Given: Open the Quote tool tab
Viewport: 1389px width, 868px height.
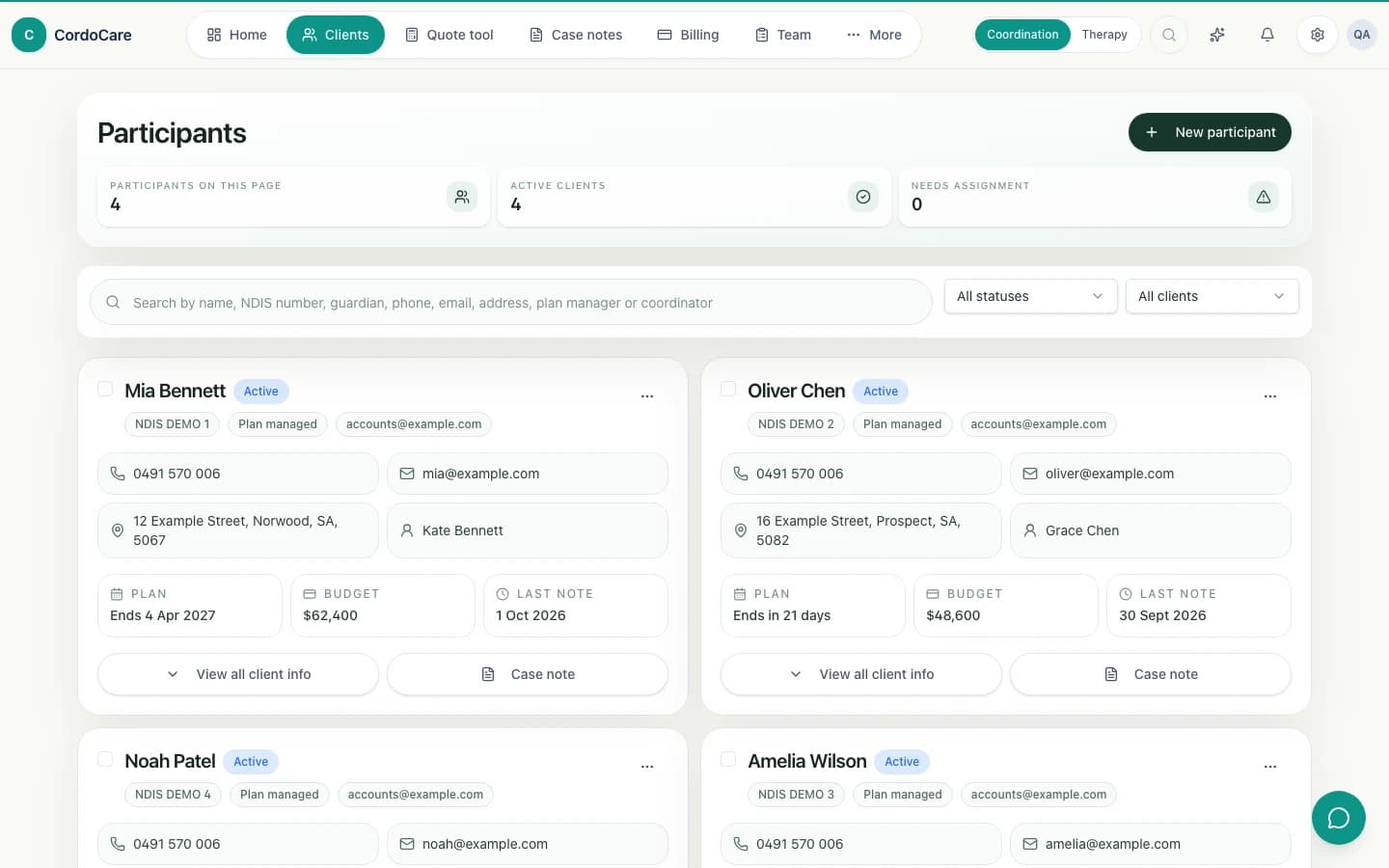Looking at the screenshot, I should [x=449, y=35].
